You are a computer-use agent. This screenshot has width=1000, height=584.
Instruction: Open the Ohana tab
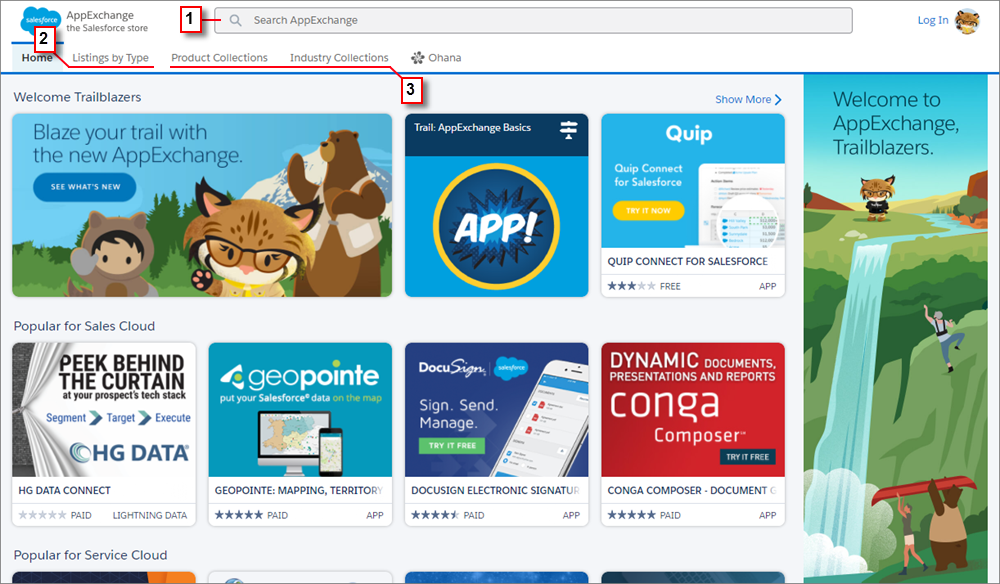coord(436,57)
